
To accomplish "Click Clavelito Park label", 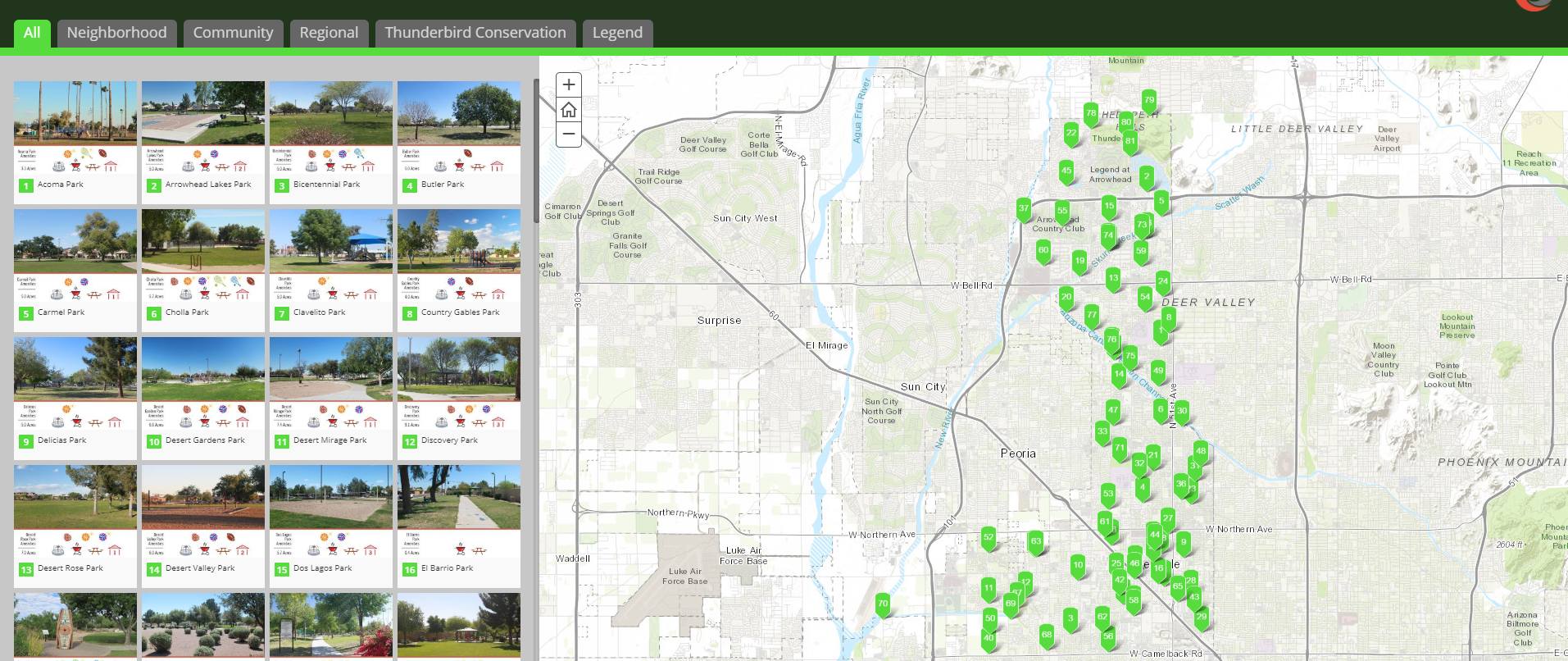I will (x=319, y=312).
